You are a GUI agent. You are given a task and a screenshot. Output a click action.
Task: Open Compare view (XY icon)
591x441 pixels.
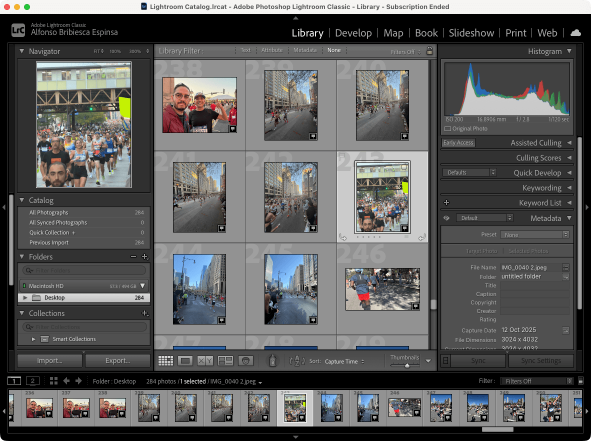point(205,361)
